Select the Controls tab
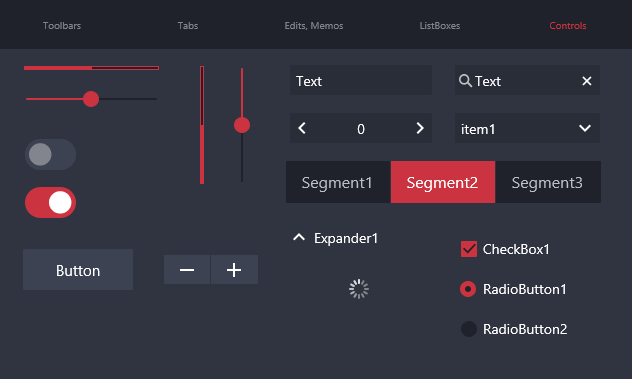This screenshot has height=379, width=632. coord(568,25)
